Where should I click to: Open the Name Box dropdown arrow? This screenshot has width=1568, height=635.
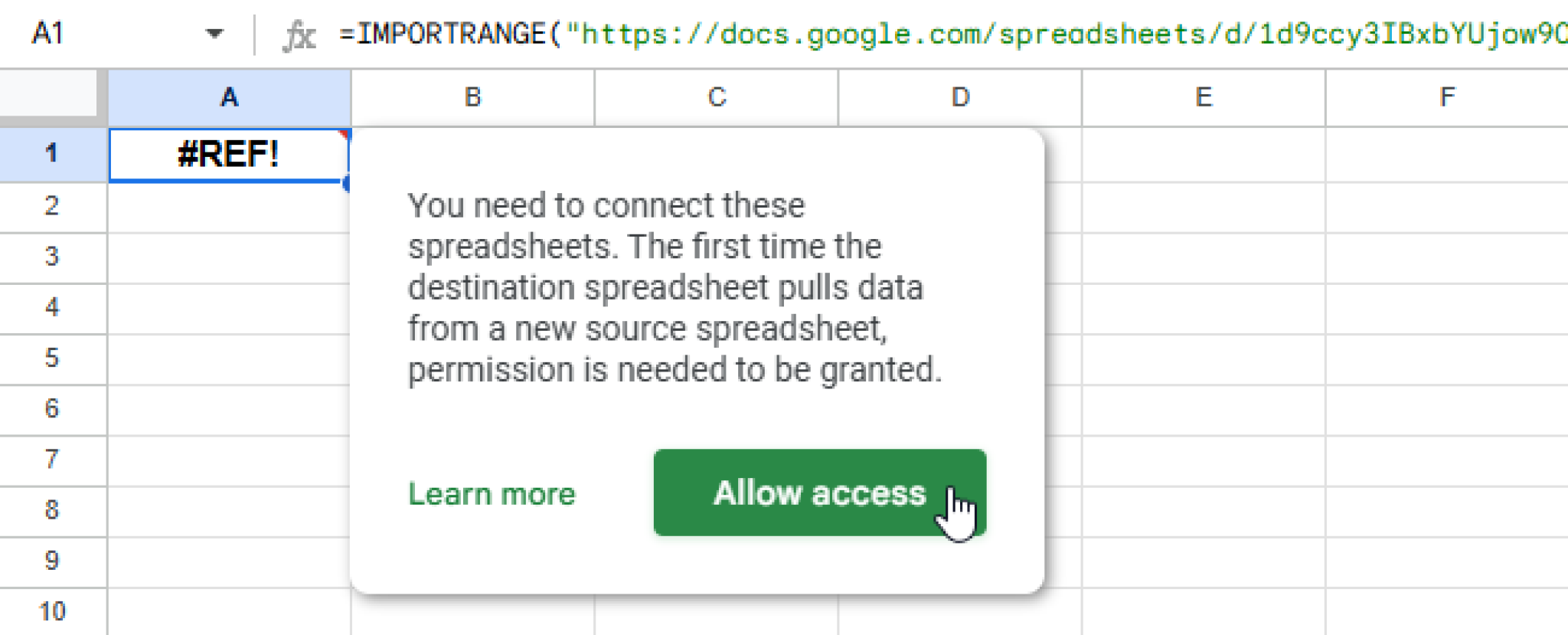pyautogui.click(x=217, y=34)
